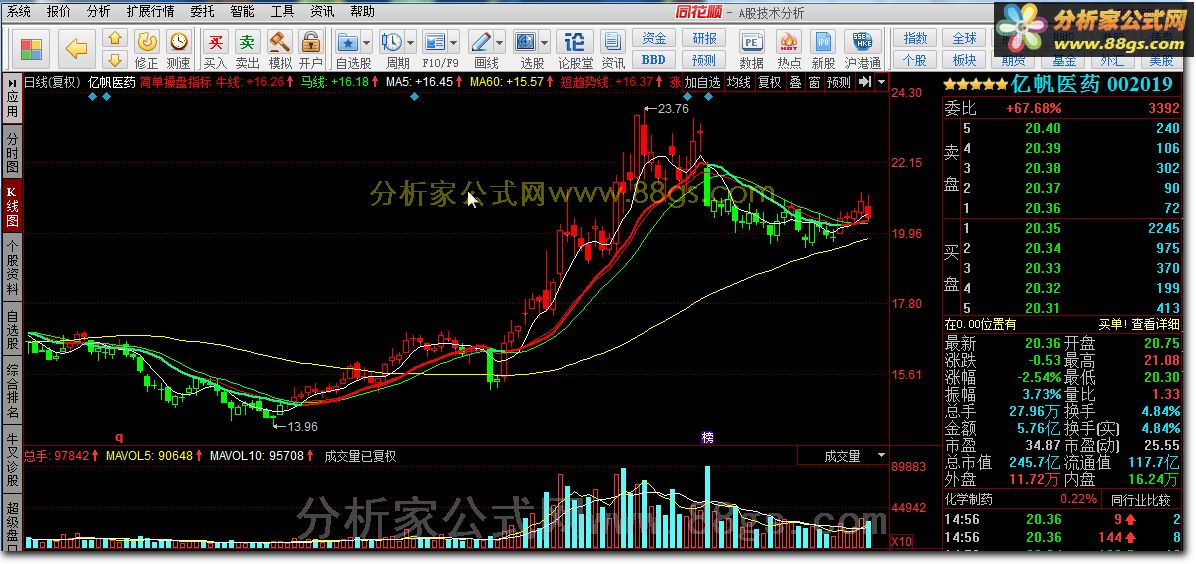Image resolution: width=1196 pixels, height=564 pixels.
Task: Collapse sidebar using top-left arrow toggle
Action: coord(12,82)
